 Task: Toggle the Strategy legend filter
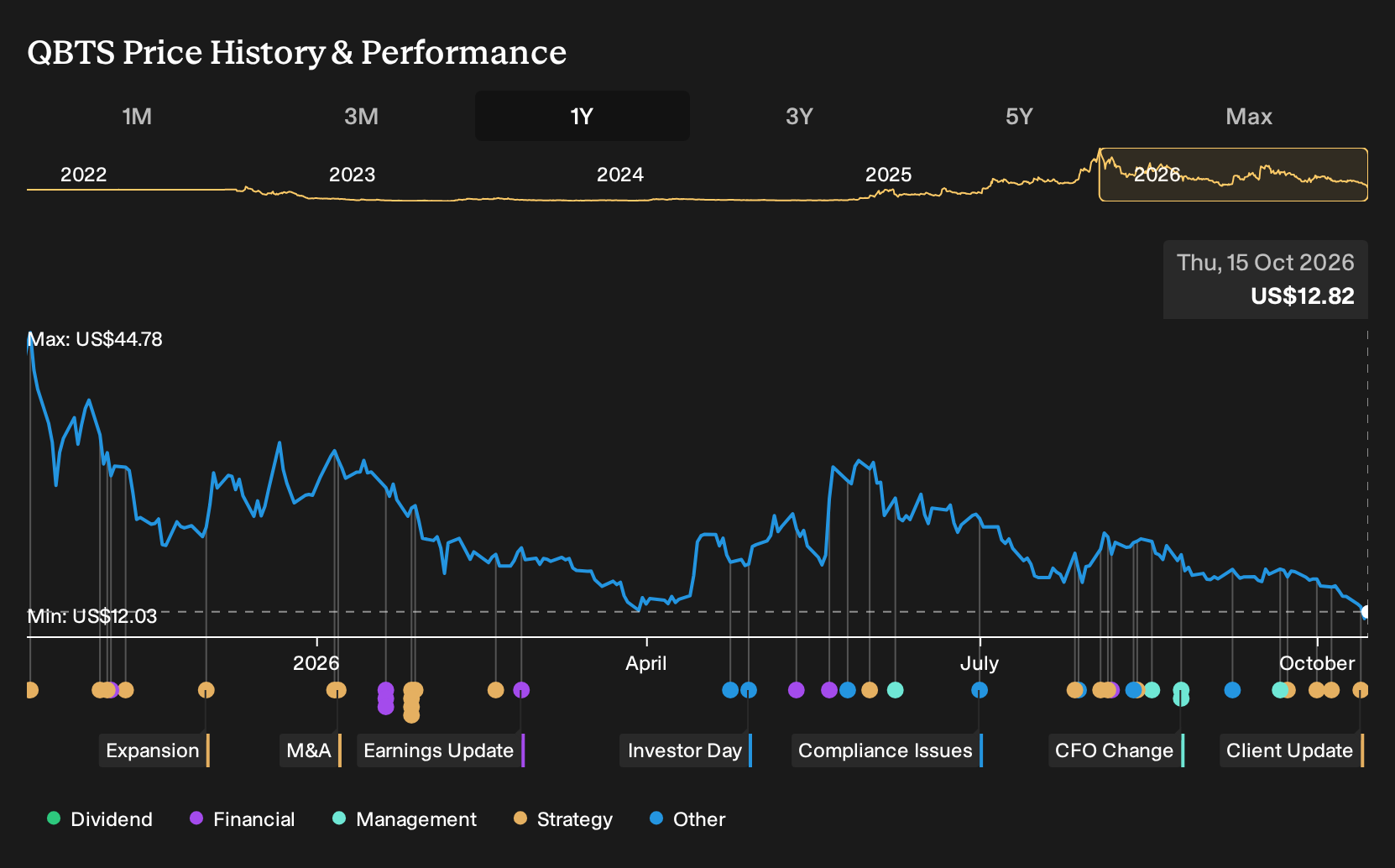pyautogui.click(x=563, y=819)
